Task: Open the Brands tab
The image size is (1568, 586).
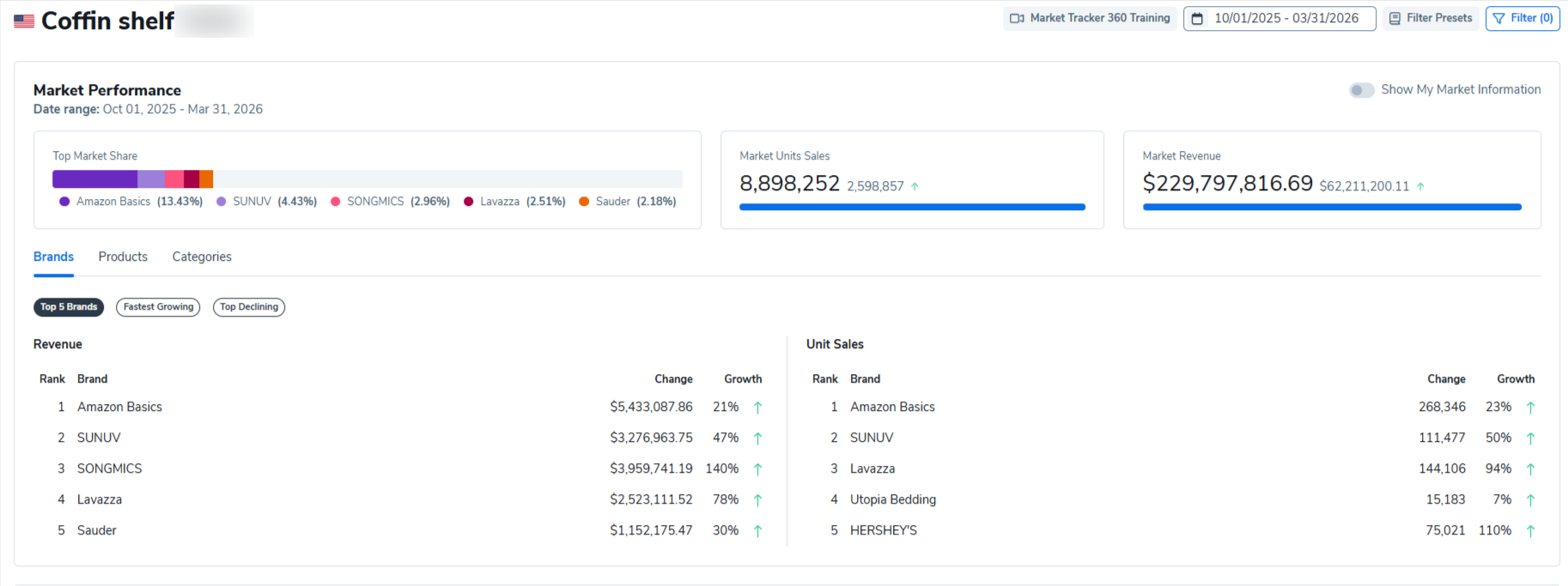Action: [x=53, y=257]
